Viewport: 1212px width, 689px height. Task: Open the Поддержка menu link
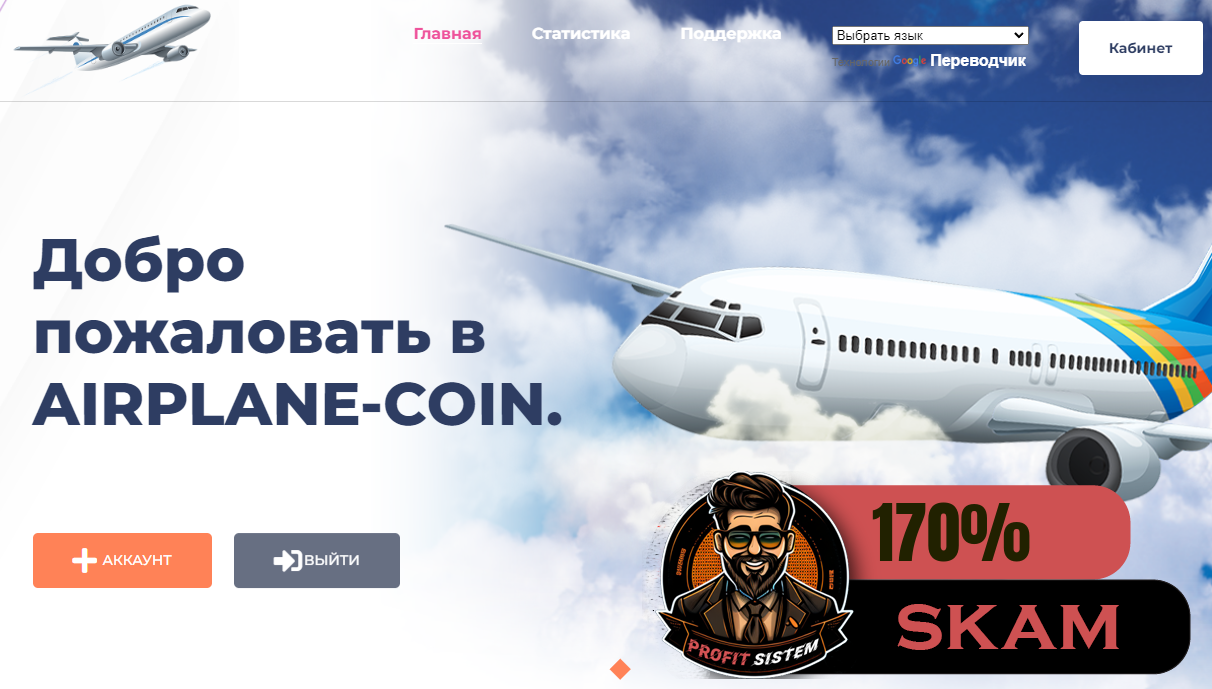(730, 33)
